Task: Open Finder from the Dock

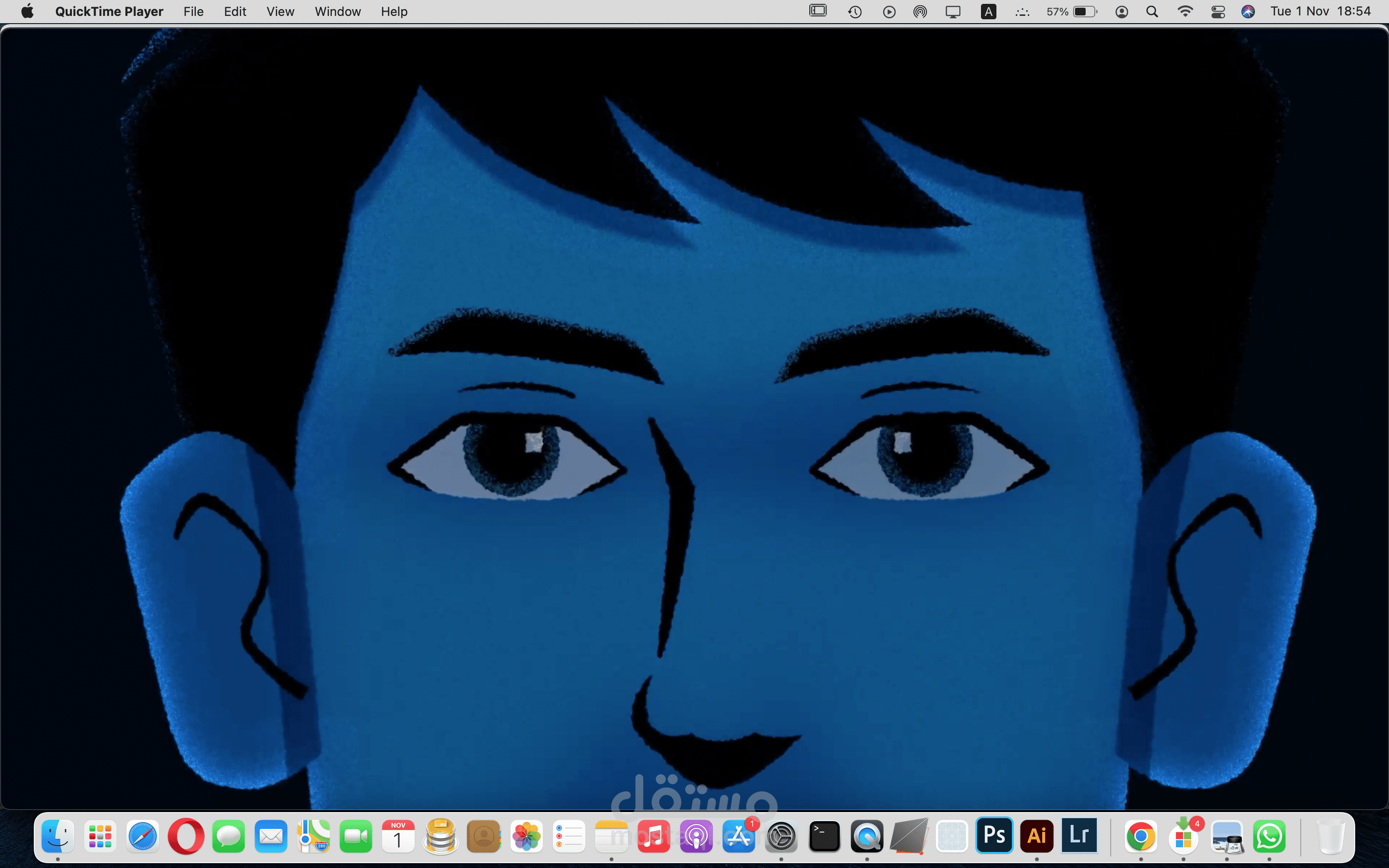Action: pos(58,836)
